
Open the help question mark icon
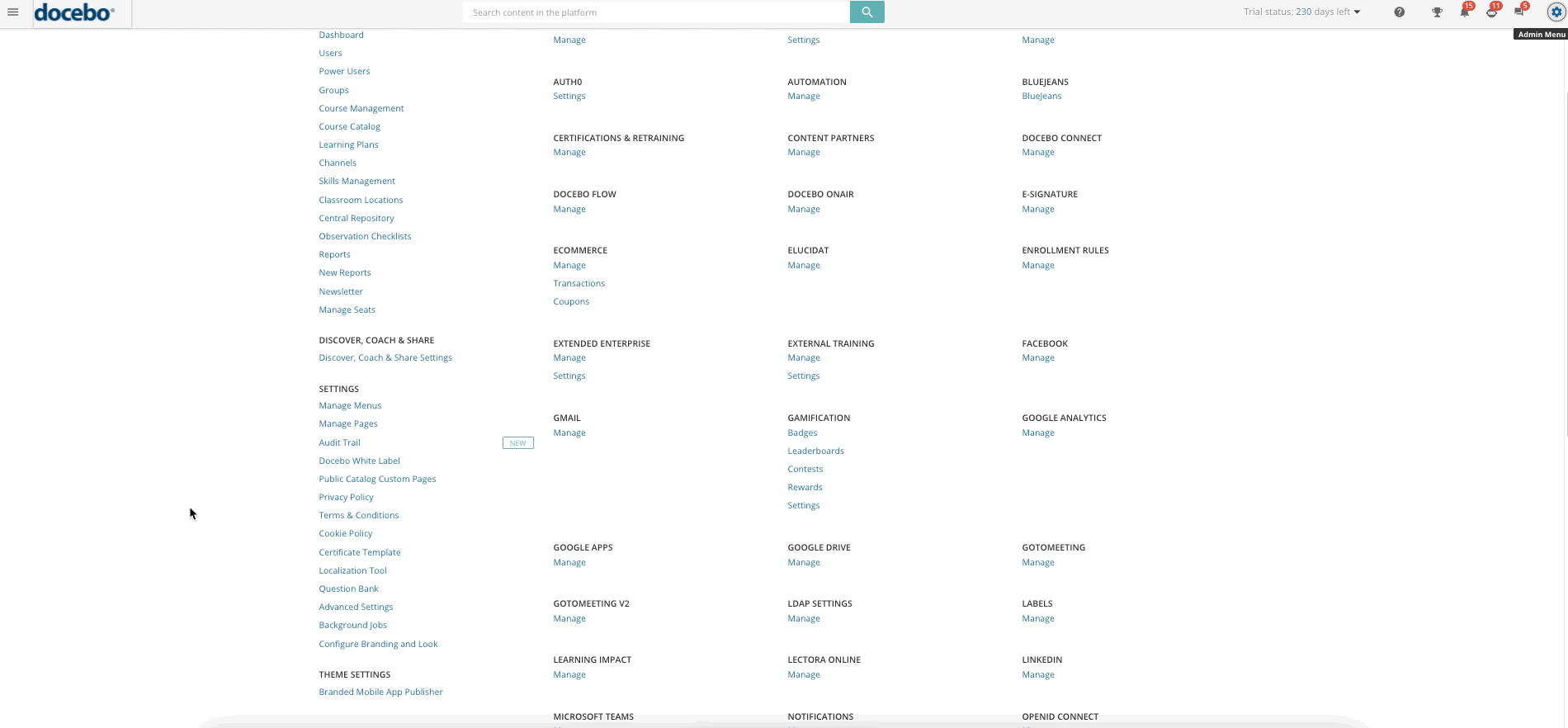(x=1399, y=12)
